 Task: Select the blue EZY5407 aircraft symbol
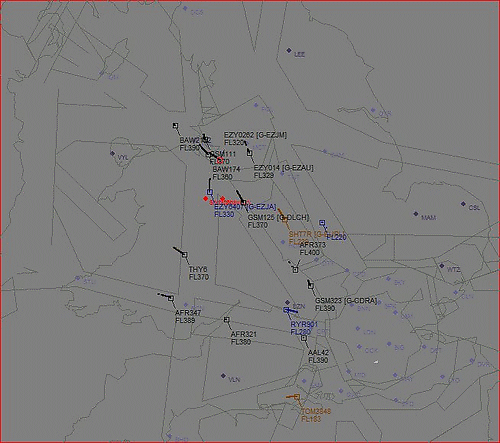coord(210,192)
